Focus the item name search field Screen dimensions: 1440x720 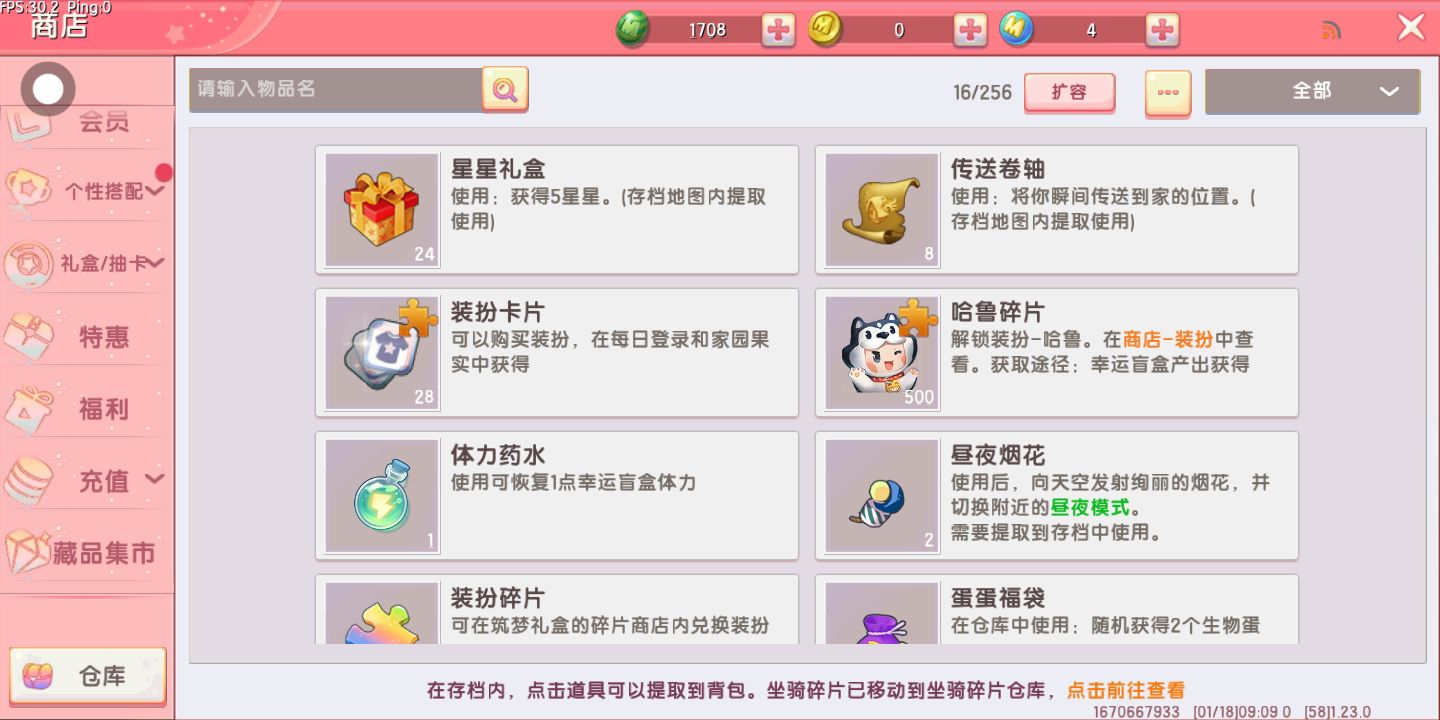click(336, 90)
